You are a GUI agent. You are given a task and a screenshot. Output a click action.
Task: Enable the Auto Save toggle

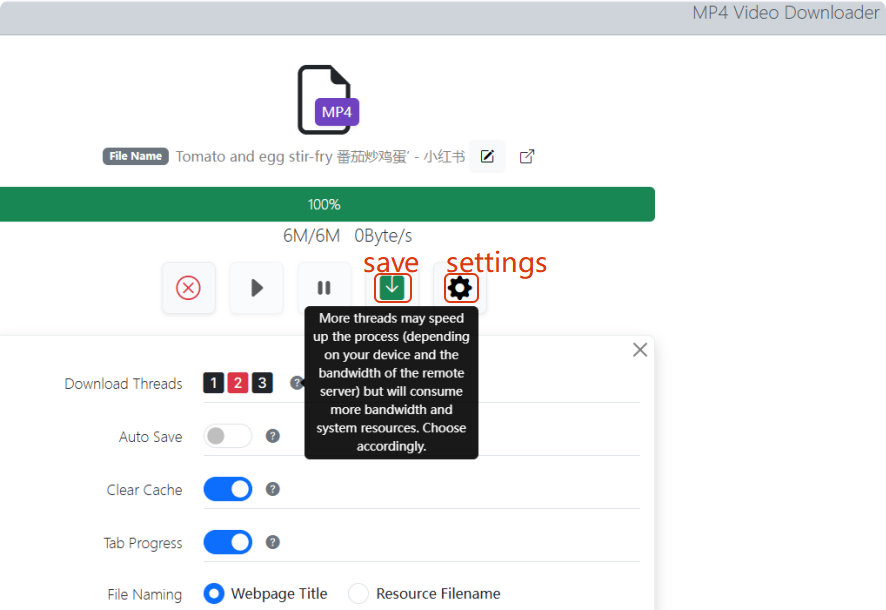point(228,436)
